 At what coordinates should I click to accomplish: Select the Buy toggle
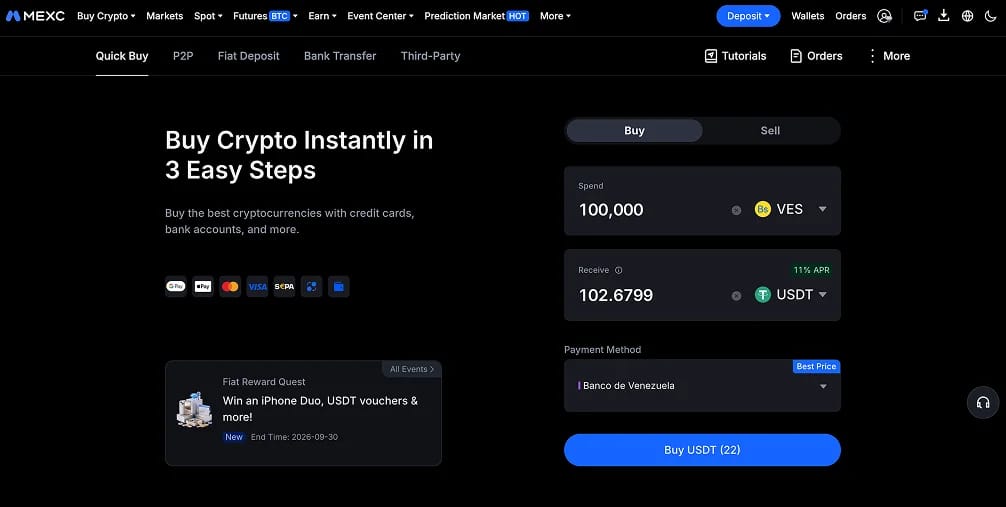coord(634,130)
